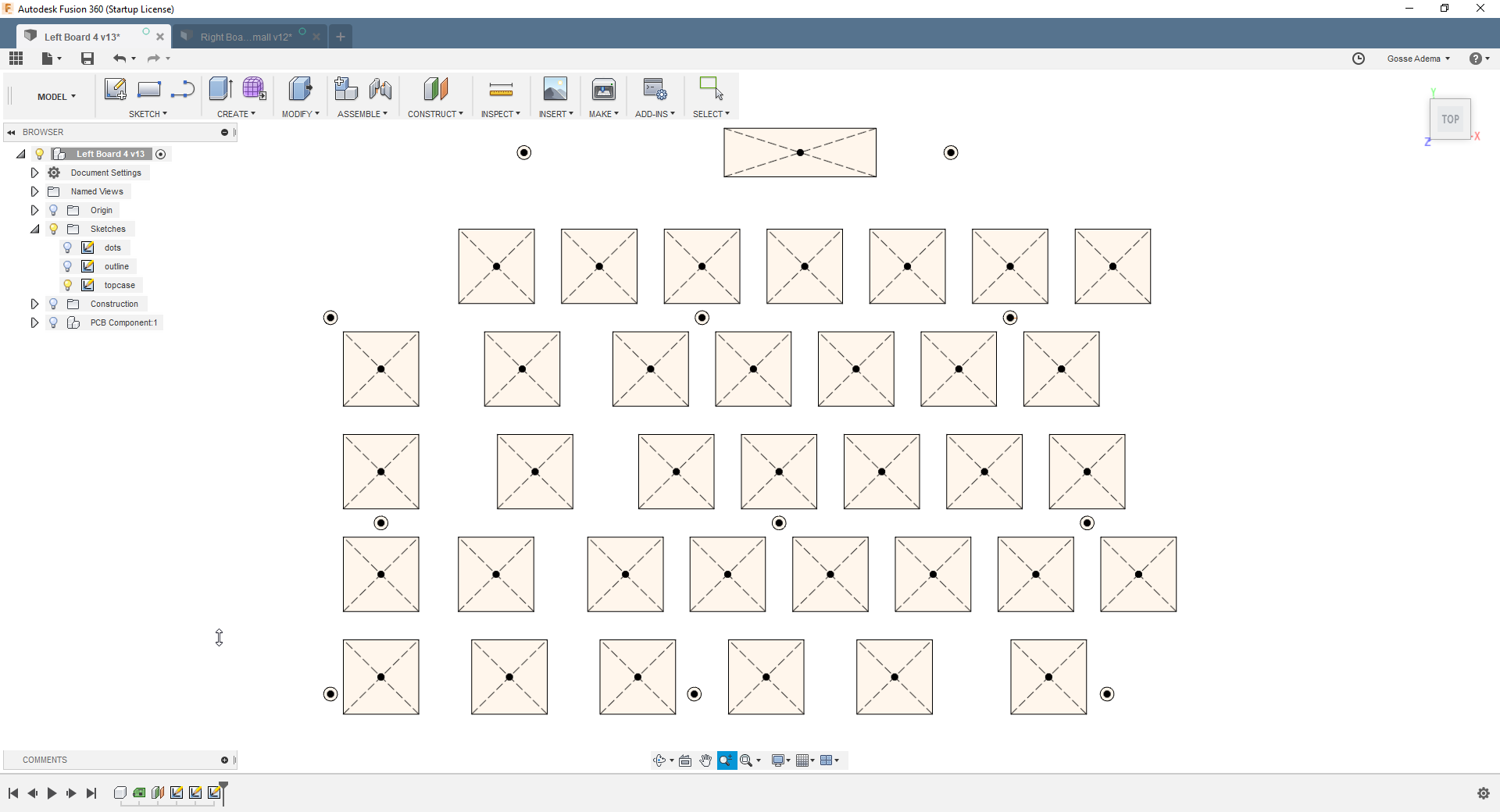Click the Extrude icon in Create
The width and height of the screenshot is (1500, 812).
(x=221, y=89)
